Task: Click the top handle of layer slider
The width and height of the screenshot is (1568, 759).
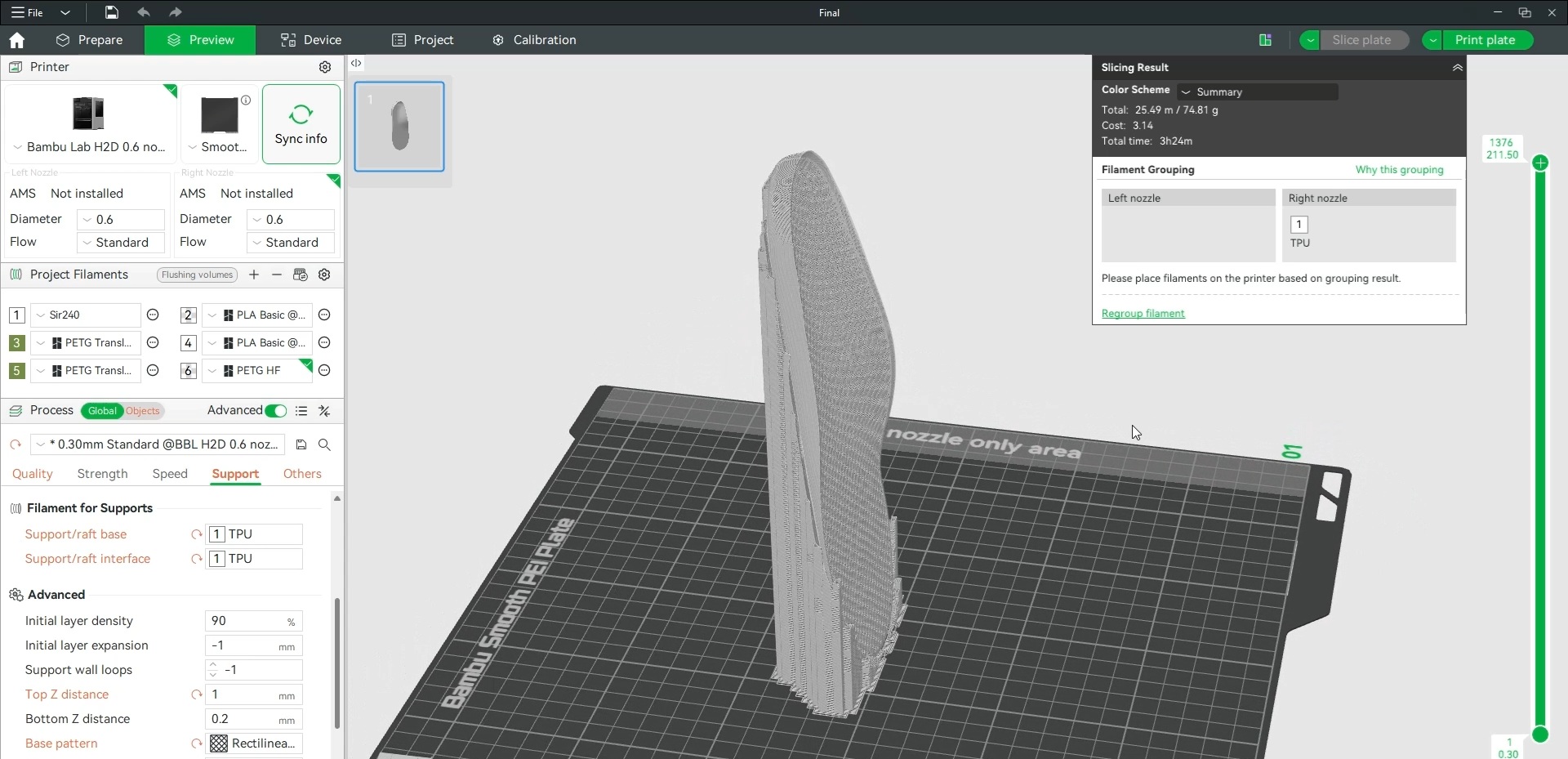Action: click(1540, 163)
